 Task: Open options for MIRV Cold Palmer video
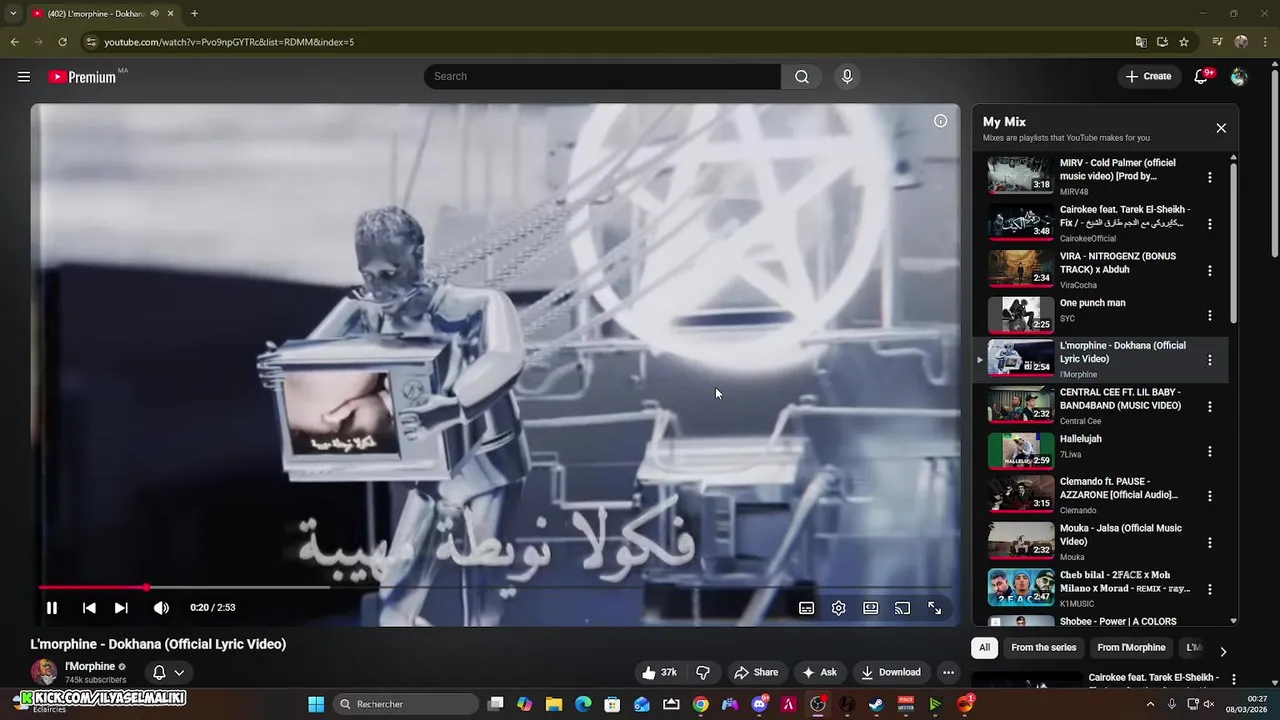(1209, 177)
